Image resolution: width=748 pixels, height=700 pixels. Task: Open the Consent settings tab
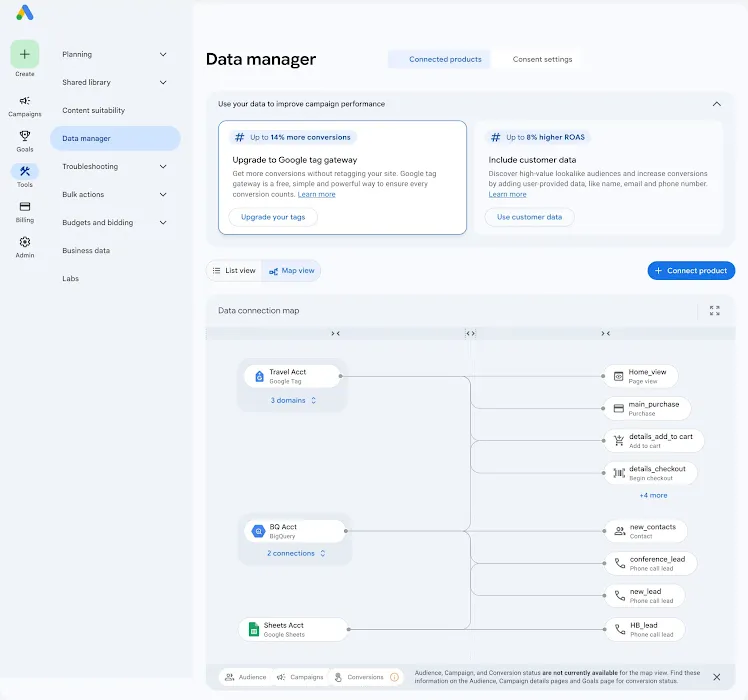pyautogui.click(x=542, y=59)
